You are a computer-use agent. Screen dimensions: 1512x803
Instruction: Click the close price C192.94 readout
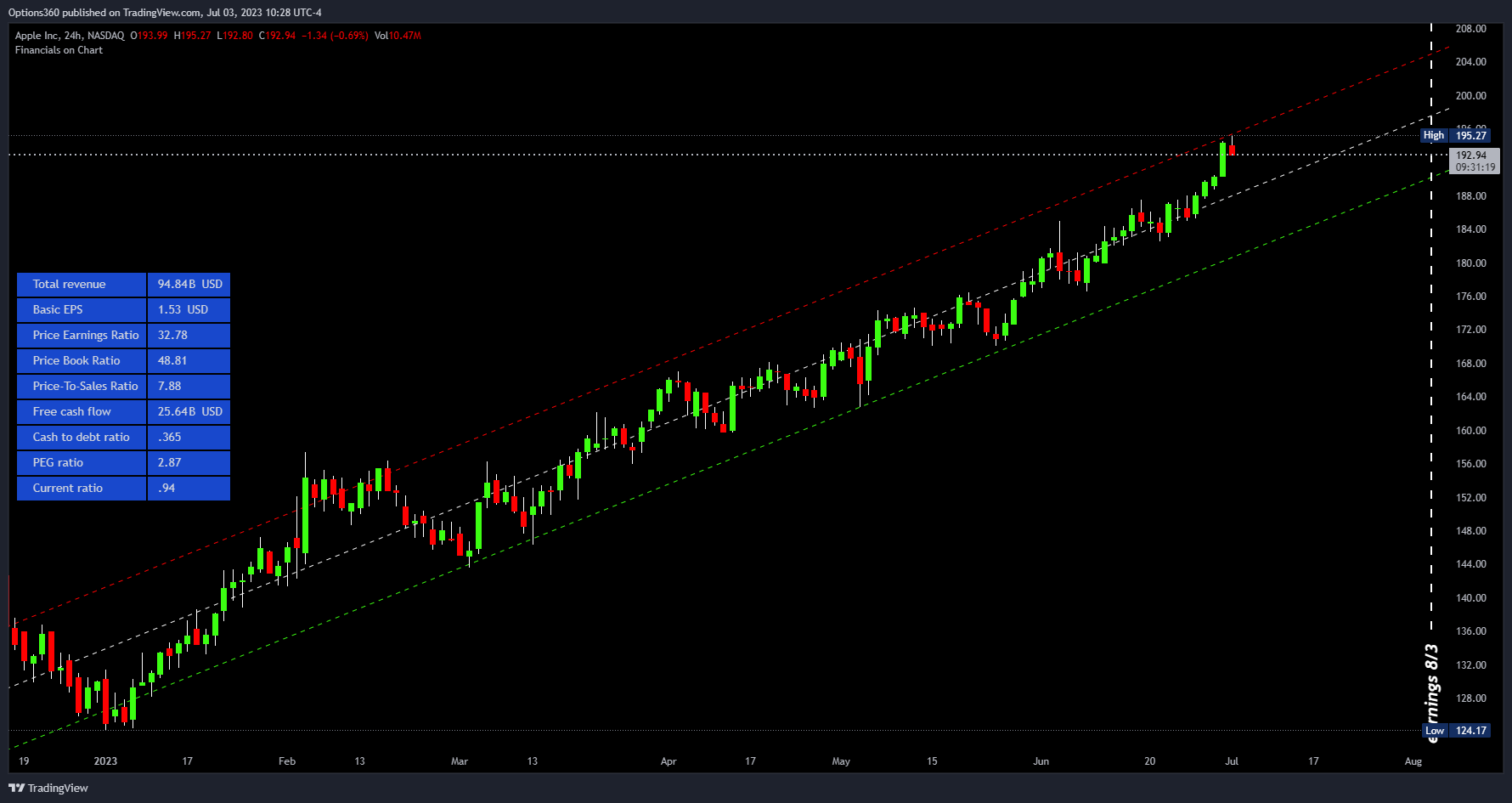pos(277,36)
